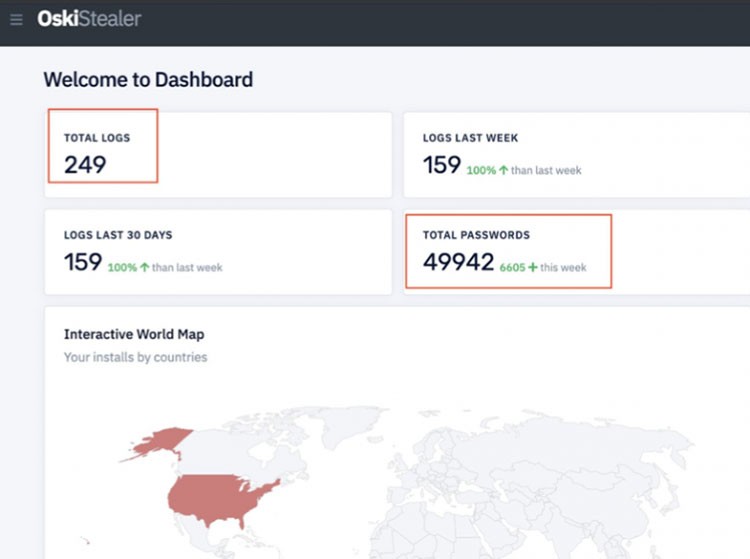Click the 249 total logs value
Viewport: 750px width, 559px height.
point(85,165)
